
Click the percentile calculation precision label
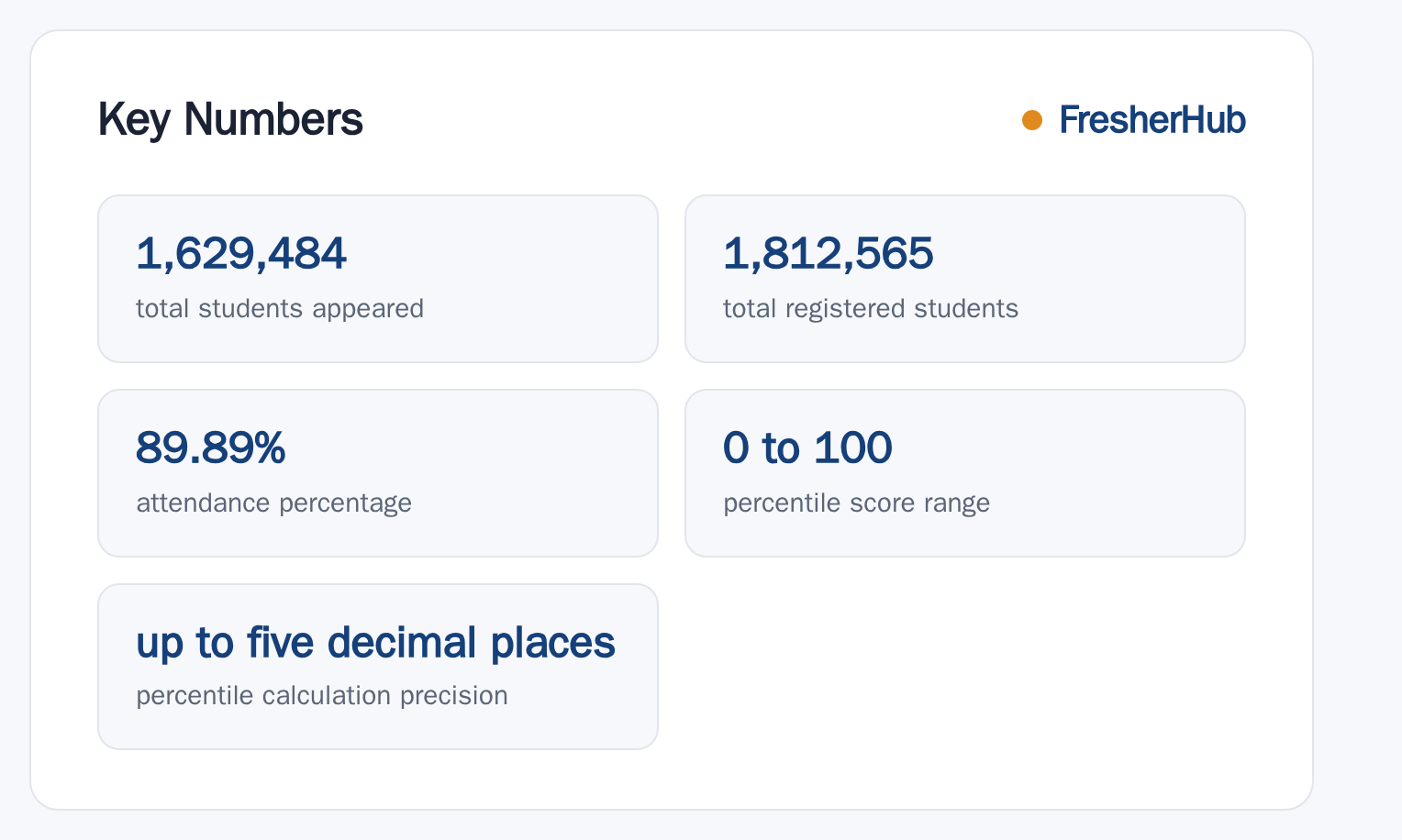(322, 695)
